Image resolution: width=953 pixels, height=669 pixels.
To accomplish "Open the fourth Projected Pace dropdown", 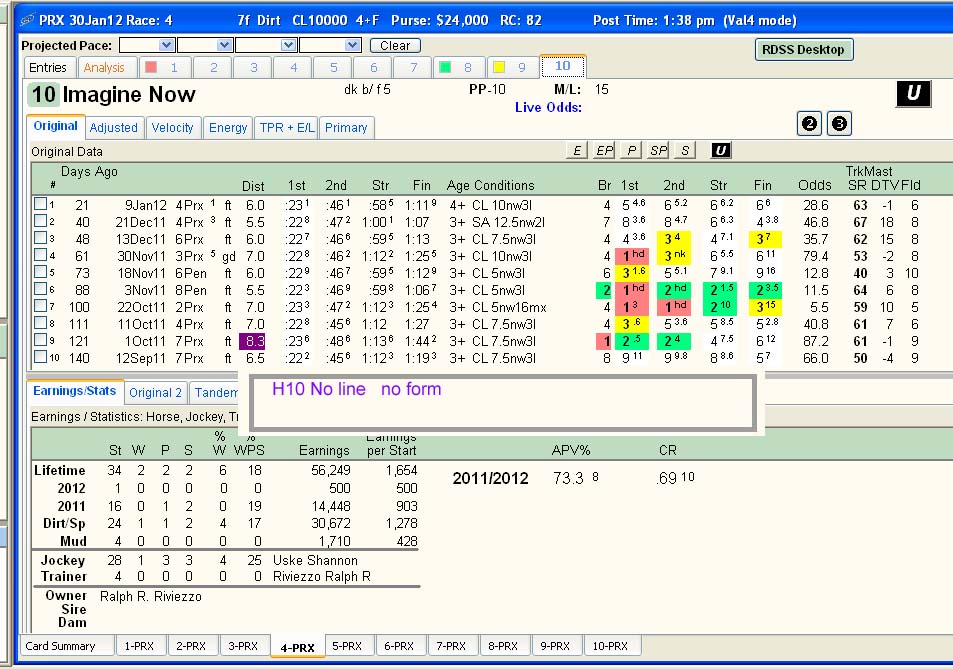I will [353, 45].
